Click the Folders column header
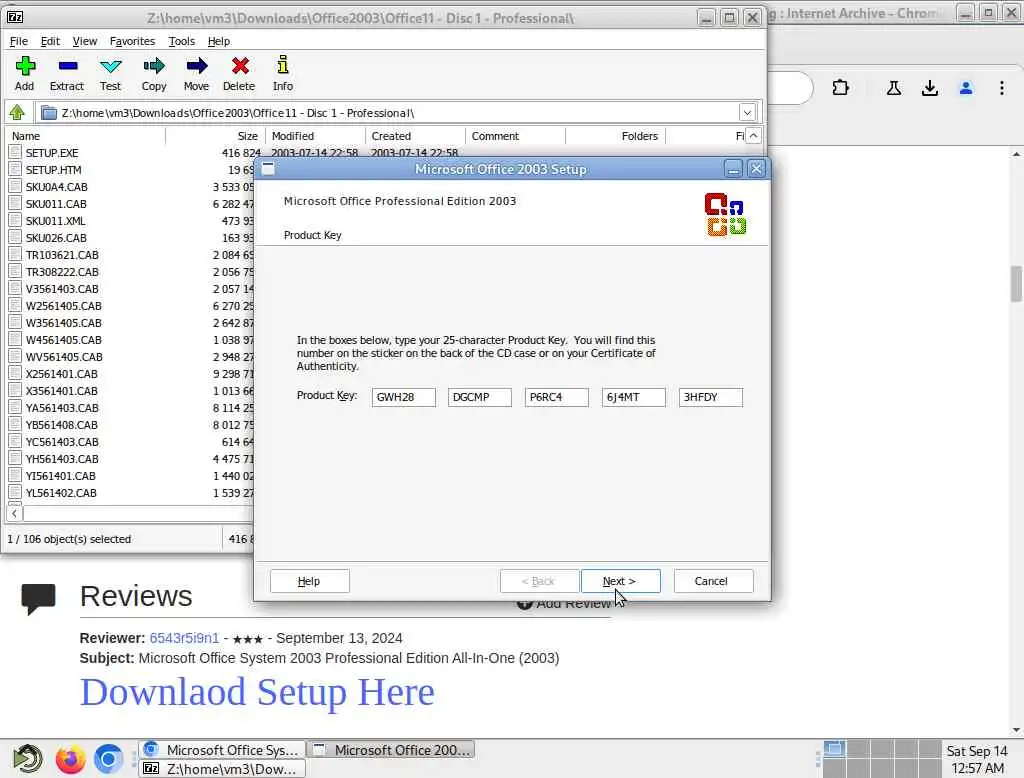The height and width of the screenshot is (778, 1024). click(616, 136)
